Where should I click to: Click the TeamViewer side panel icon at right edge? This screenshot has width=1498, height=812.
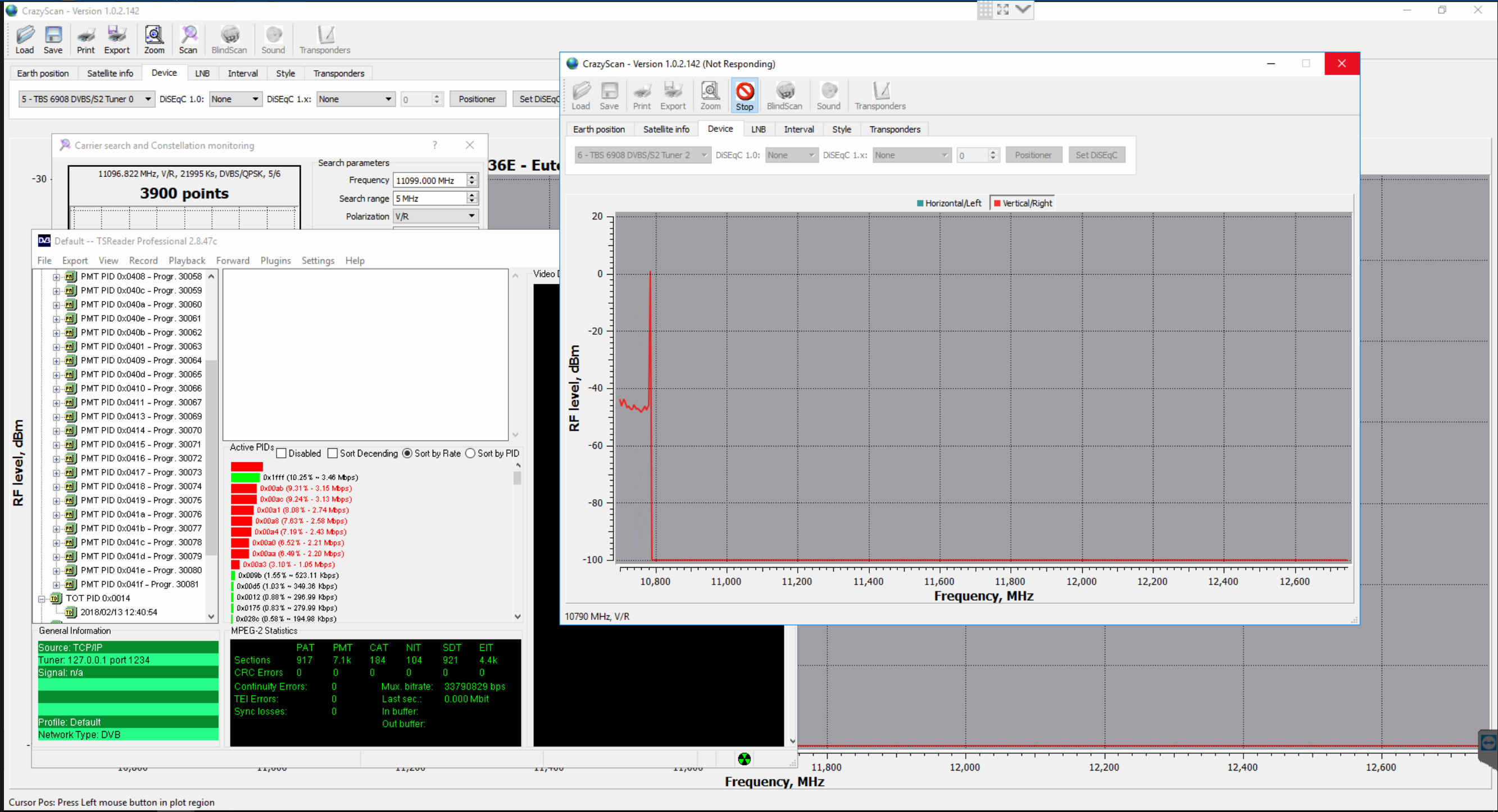point(1488,743)
